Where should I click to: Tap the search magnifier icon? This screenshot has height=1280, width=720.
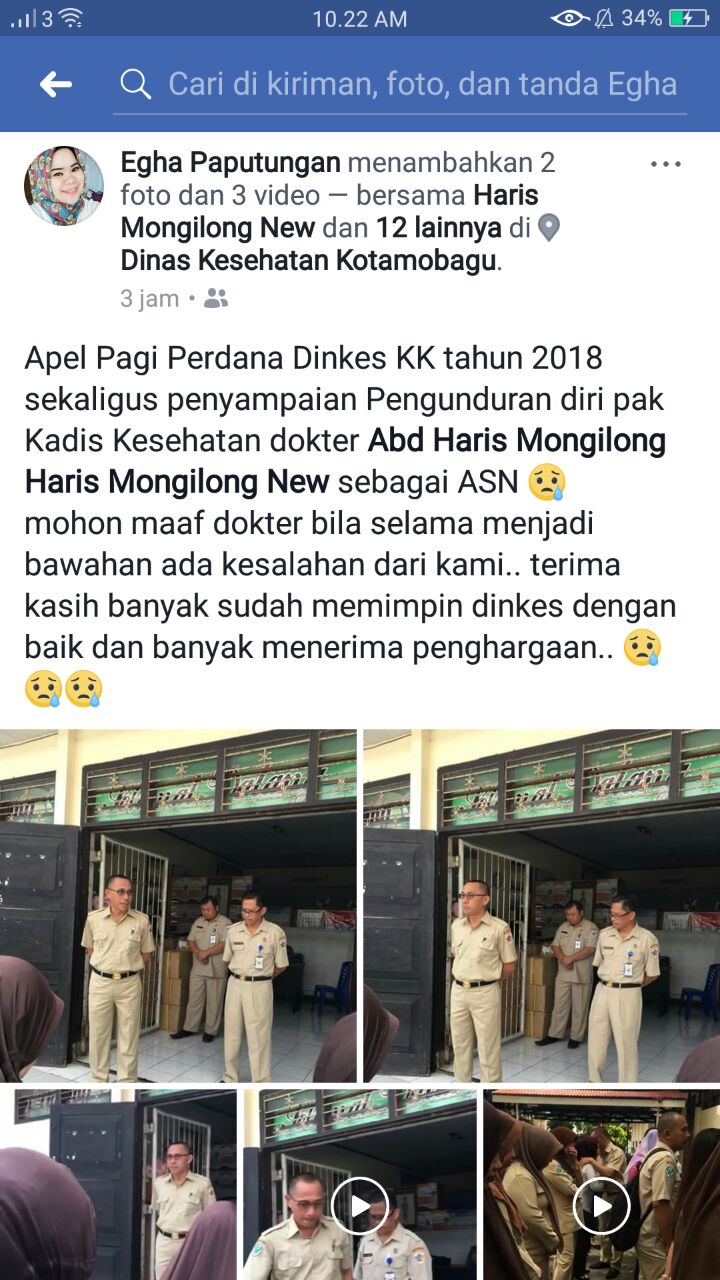[x=135, y=84]
